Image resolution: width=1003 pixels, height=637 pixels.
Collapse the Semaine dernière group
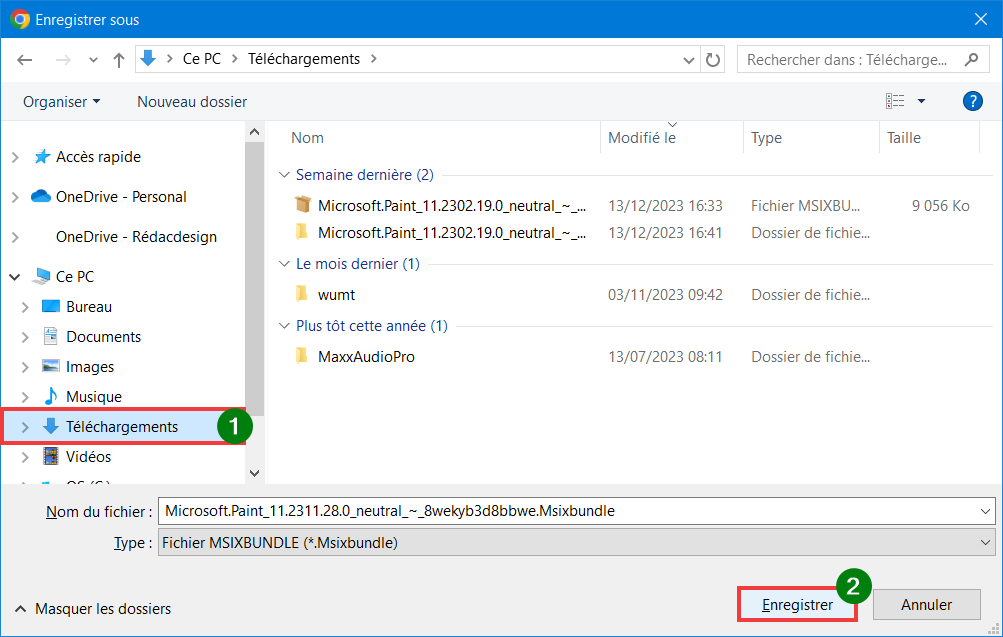285,175
